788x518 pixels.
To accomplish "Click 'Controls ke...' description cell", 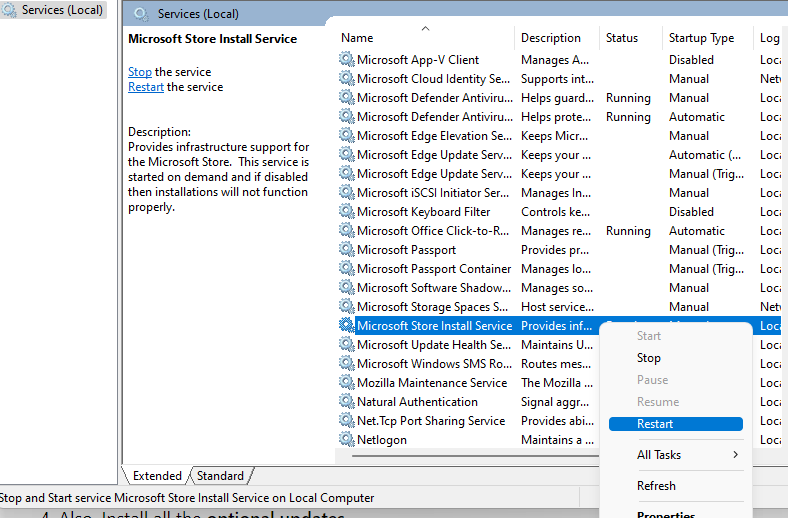I will point(555,212).
